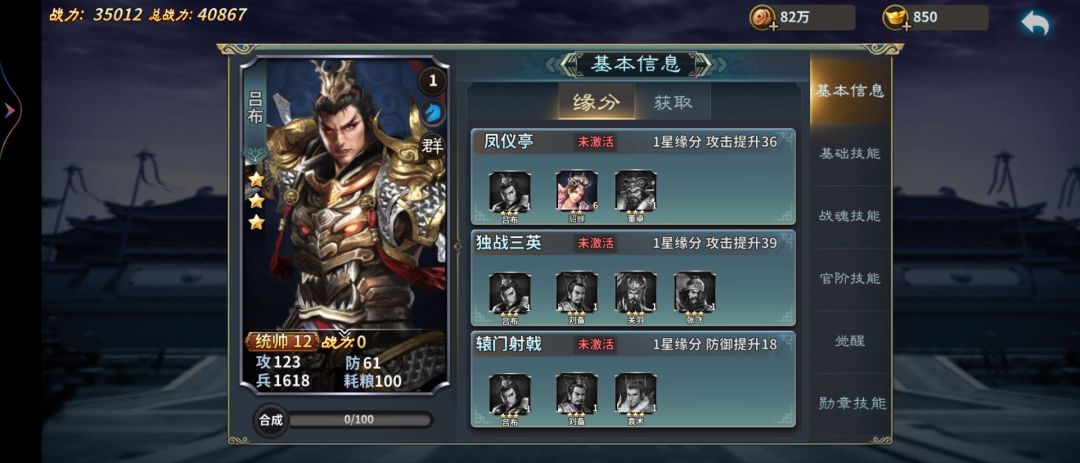Switch to the 缘分 tab

(x=596, y=103)
